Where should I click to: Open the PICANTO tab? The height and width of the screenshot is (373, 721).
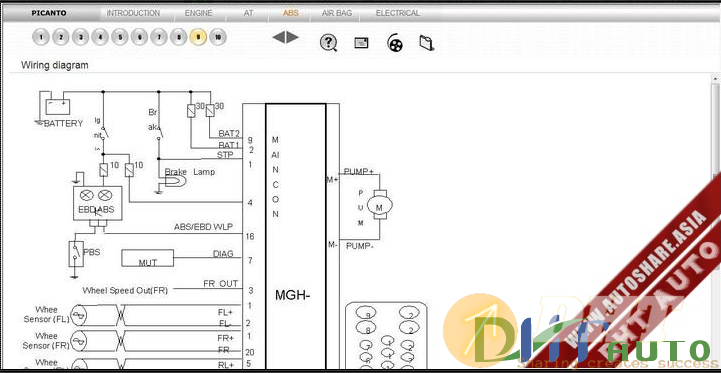(x=49, y=13)
